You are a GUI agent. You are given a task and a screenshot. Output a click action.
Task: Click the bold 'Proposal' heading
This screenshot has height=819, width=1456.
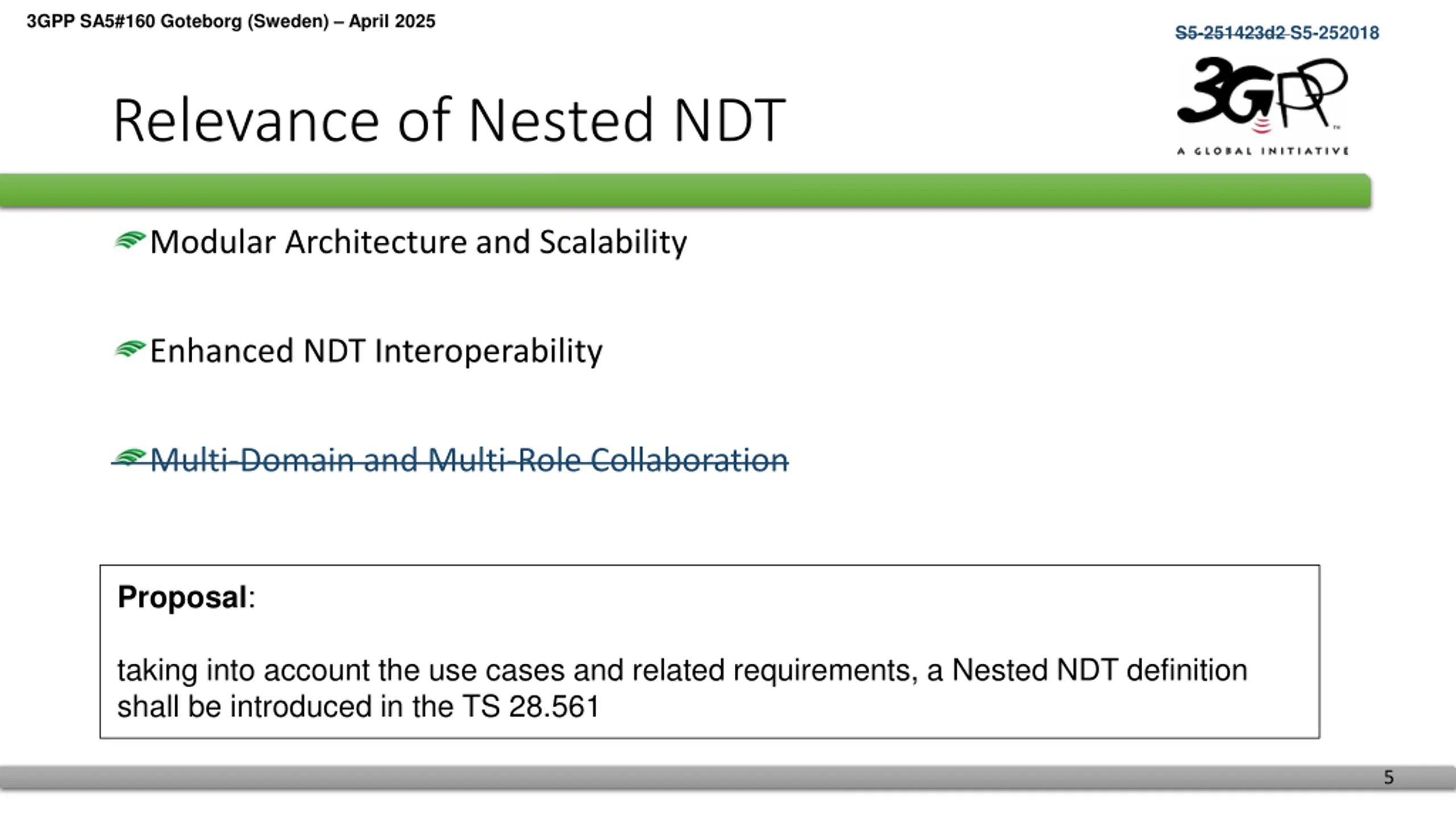click(x=182, y=597)
